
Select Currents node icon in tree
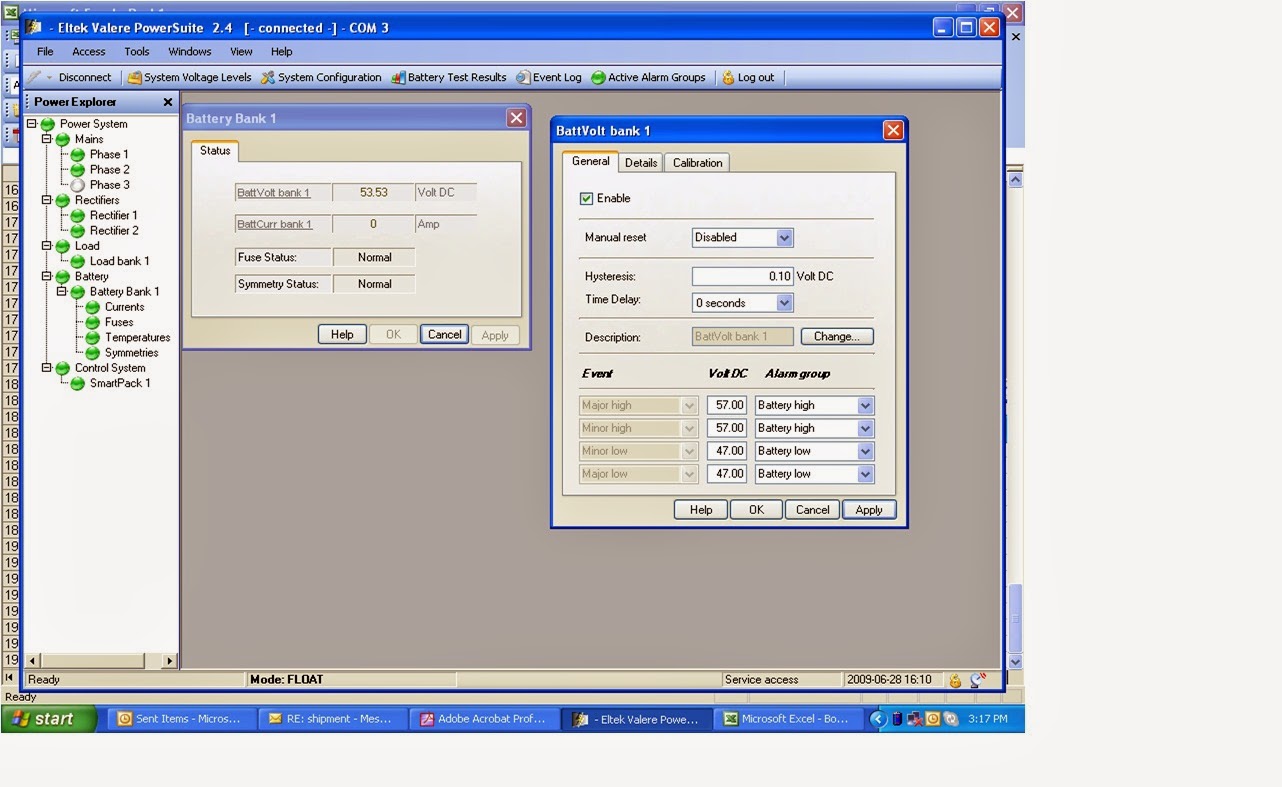[93, 307]
